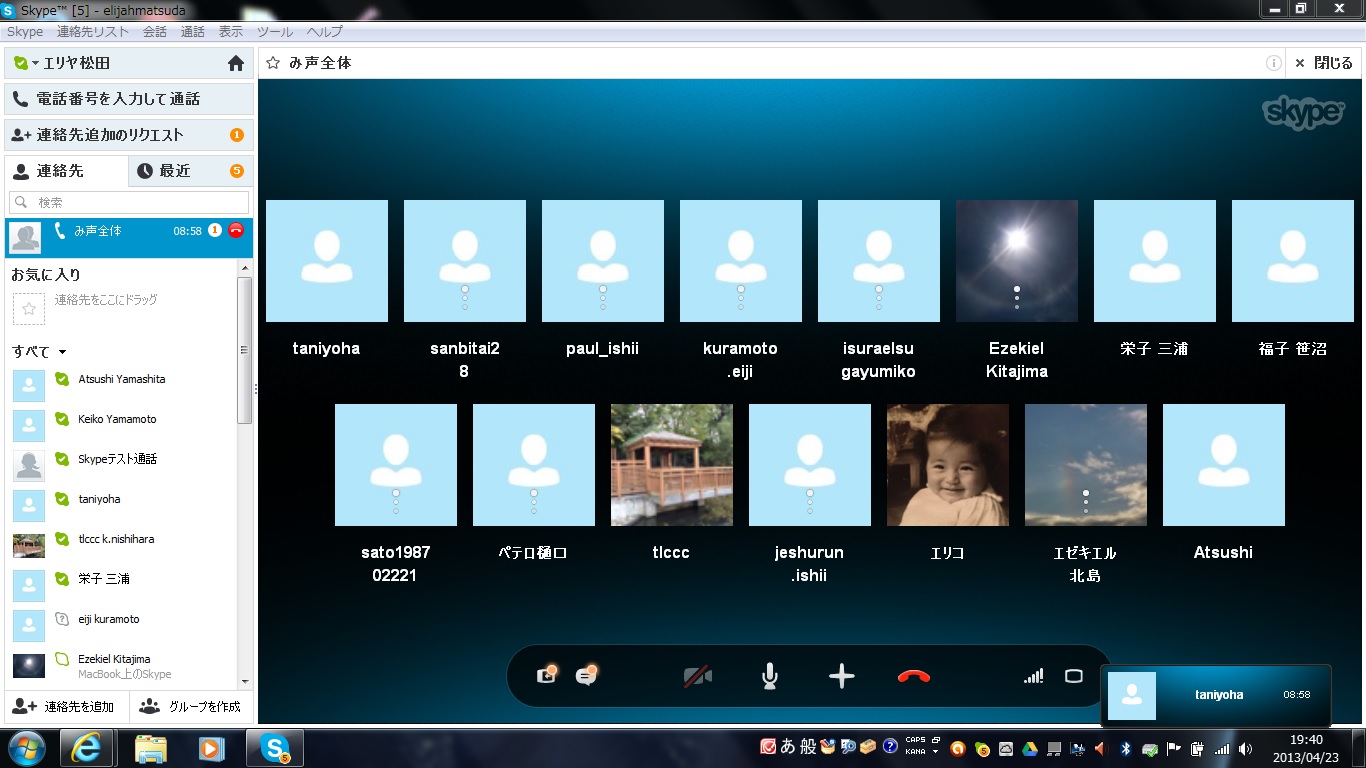Mute the microphone in call controls
The image size is (1366, 768).
coord(769,677)
